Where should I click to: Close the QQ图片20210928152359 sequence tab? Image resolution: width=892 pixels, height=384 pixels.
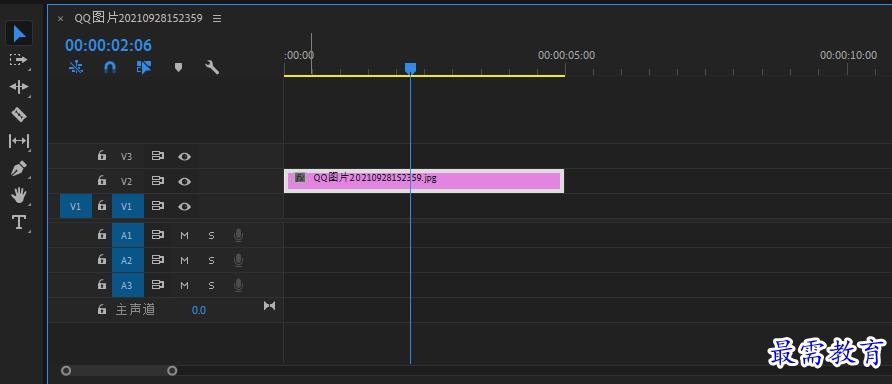60,19
